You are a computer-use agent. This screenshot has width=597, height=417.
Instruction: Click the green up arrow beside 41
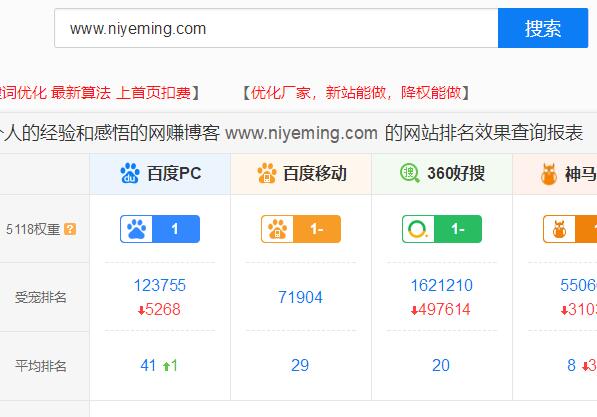166,366
